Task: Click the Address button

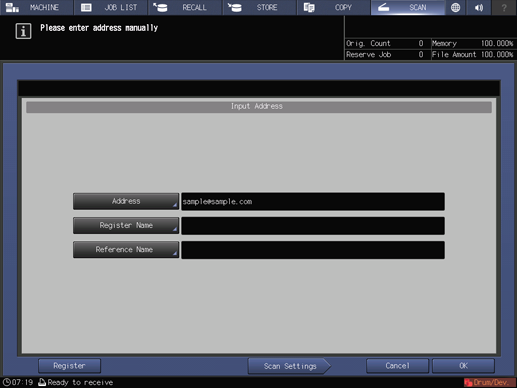Action: (126, 201)
